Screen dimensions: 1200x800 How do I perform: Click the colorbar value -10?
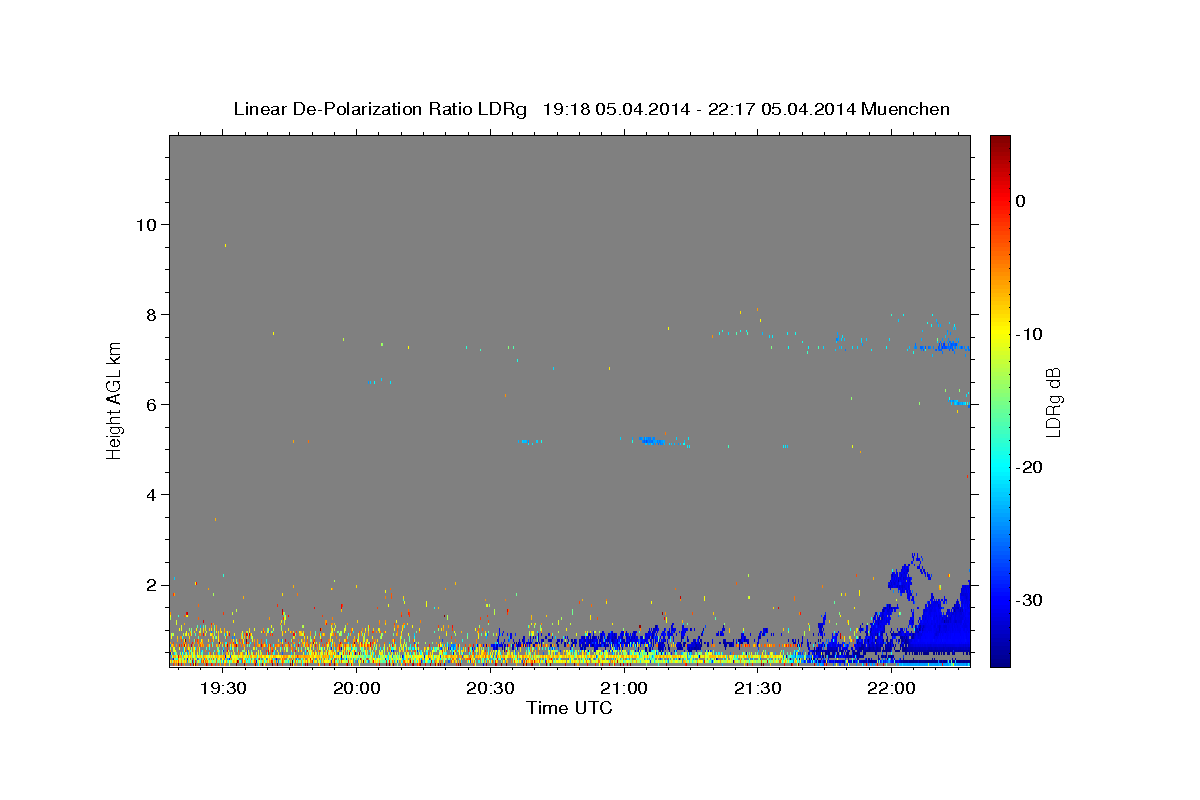[x=1030, y=334]
